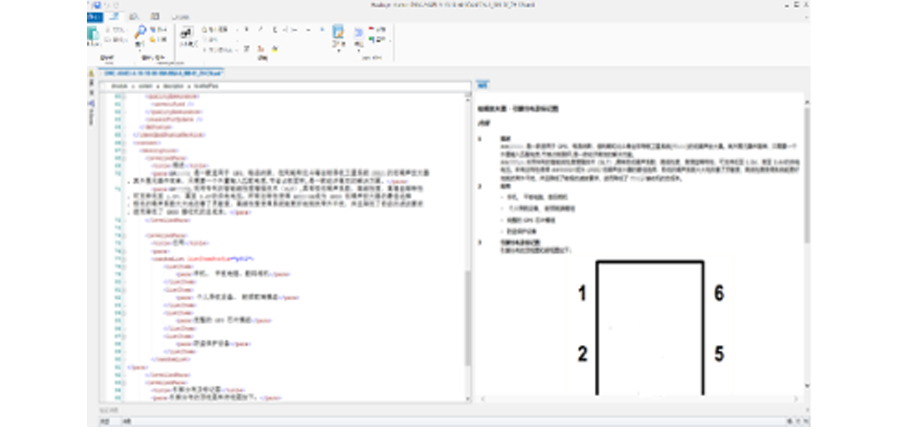Collapse the description element in the gutter

click(x=125, y=150)
